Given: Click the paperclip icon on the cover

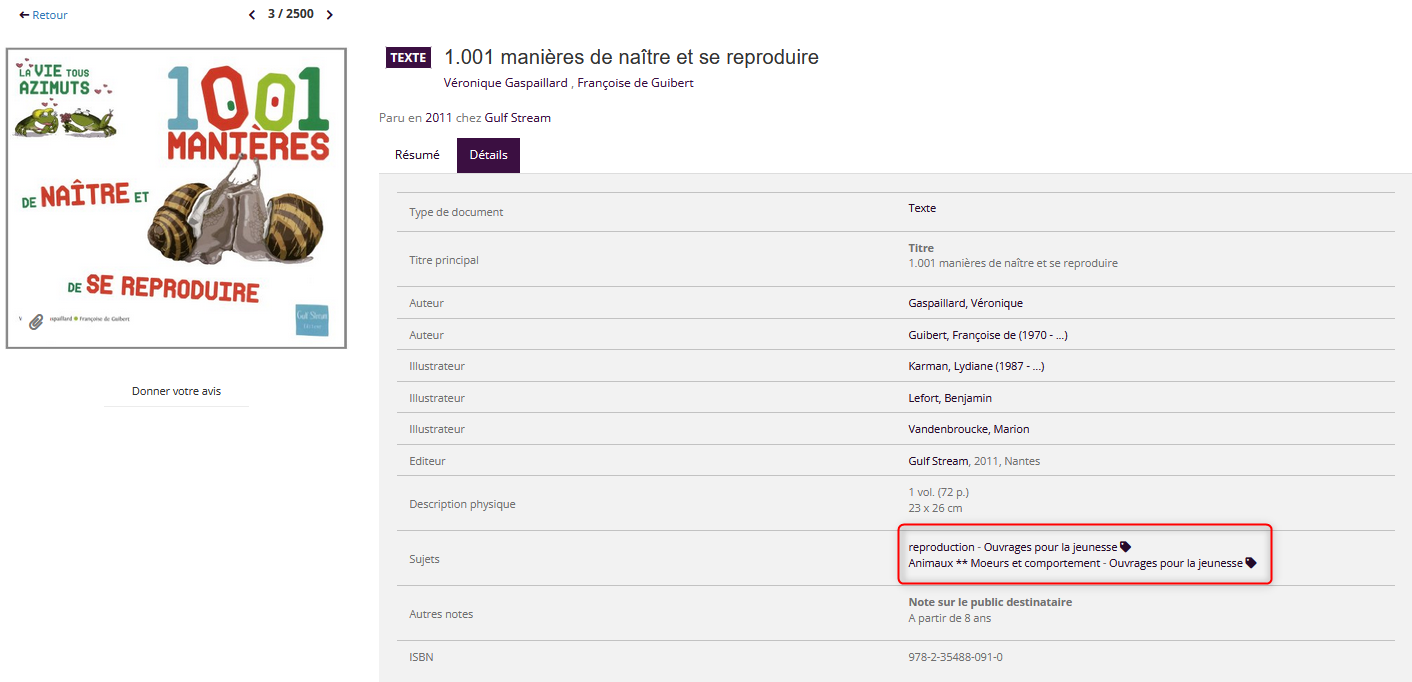Looking at the screenshot, I should [37, 321].
